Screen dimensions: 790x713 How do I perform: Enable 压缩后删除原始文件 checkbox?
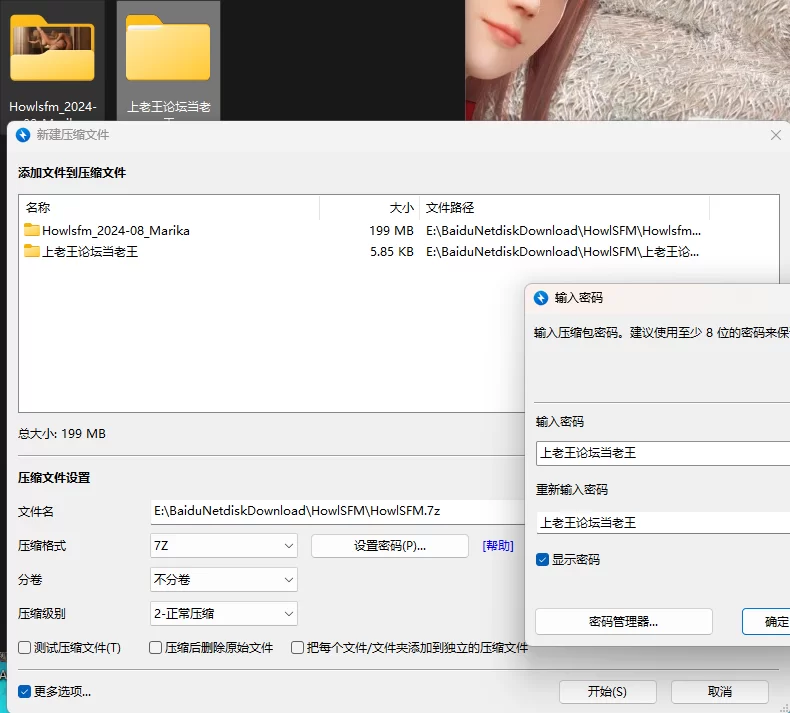[x=156, y=648]
